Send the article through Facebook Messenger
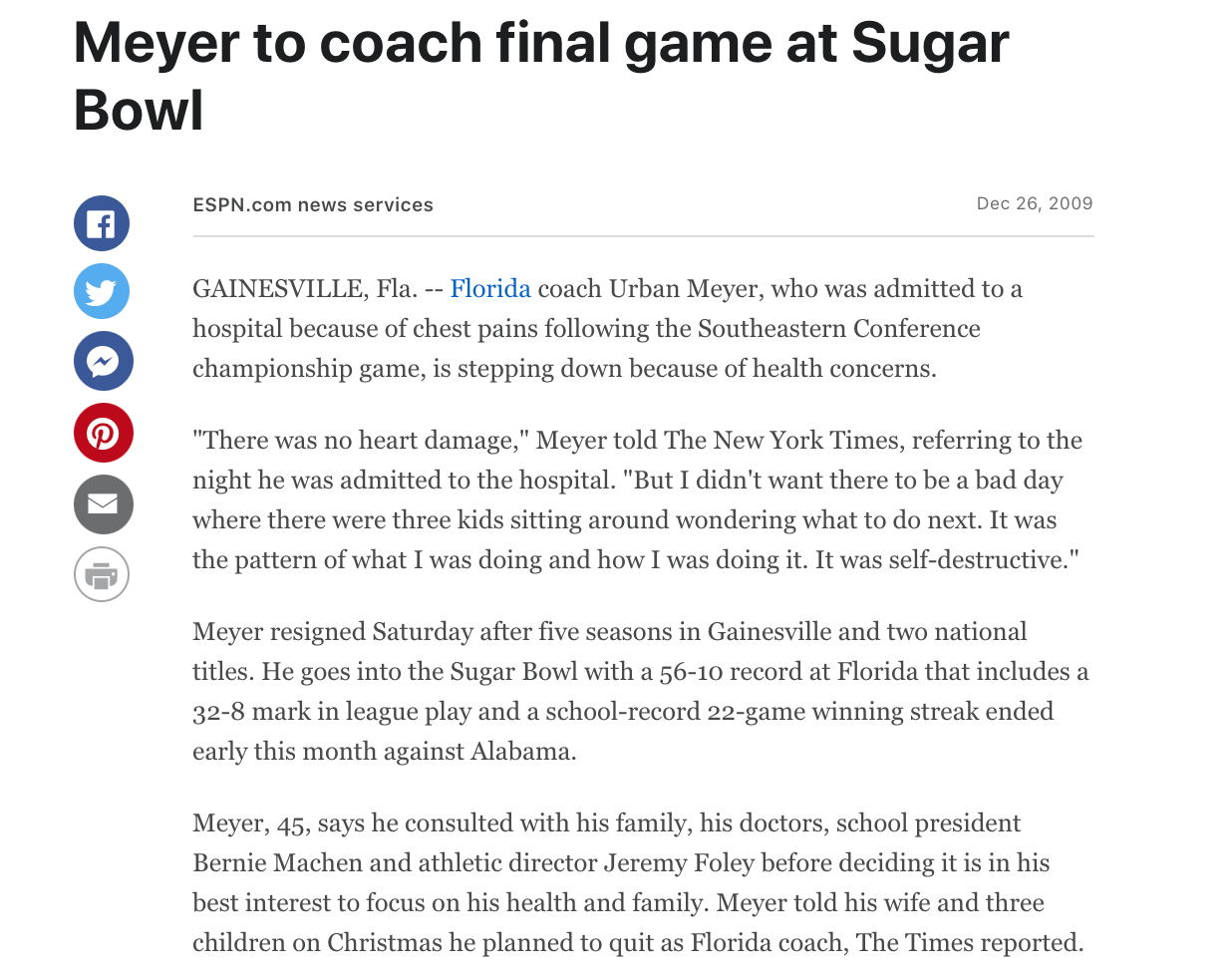 click(x=103, y=361)
